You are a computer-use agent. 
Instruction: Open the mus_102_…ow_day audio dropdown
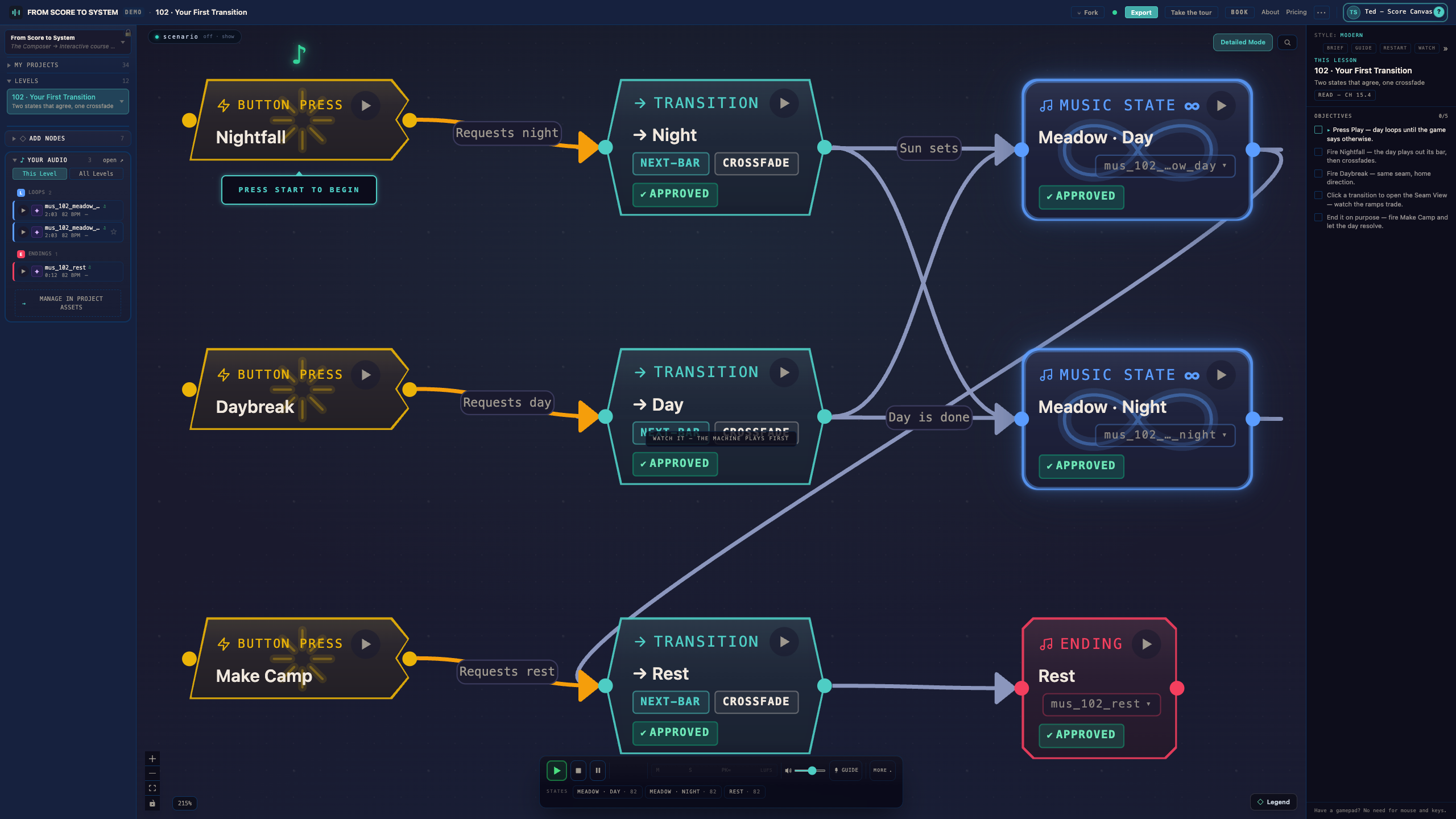click(x=1165, y=166)
